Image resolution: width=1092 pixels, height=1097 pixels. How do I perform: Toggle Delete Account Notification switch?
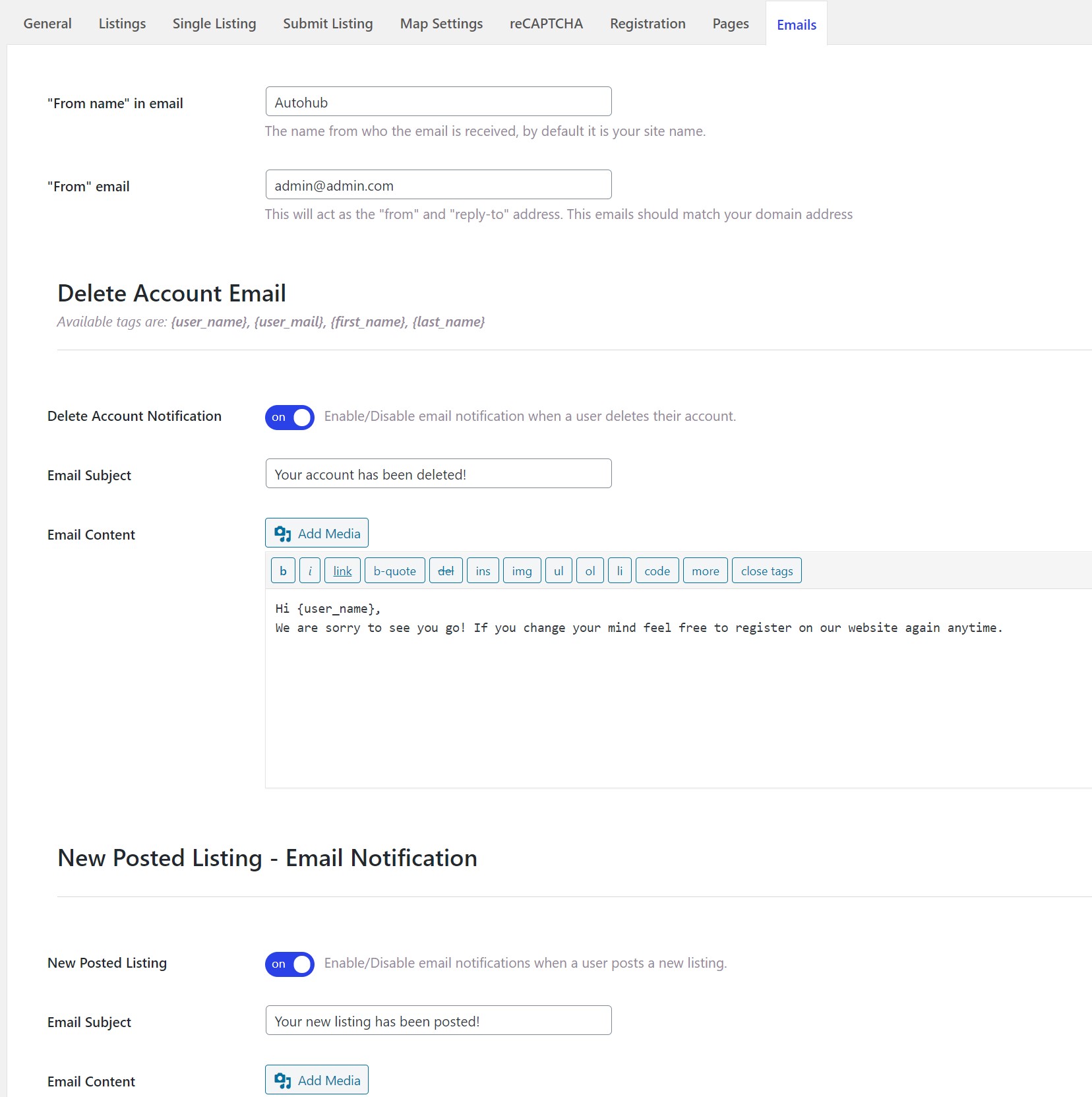[x=289, y=417]
